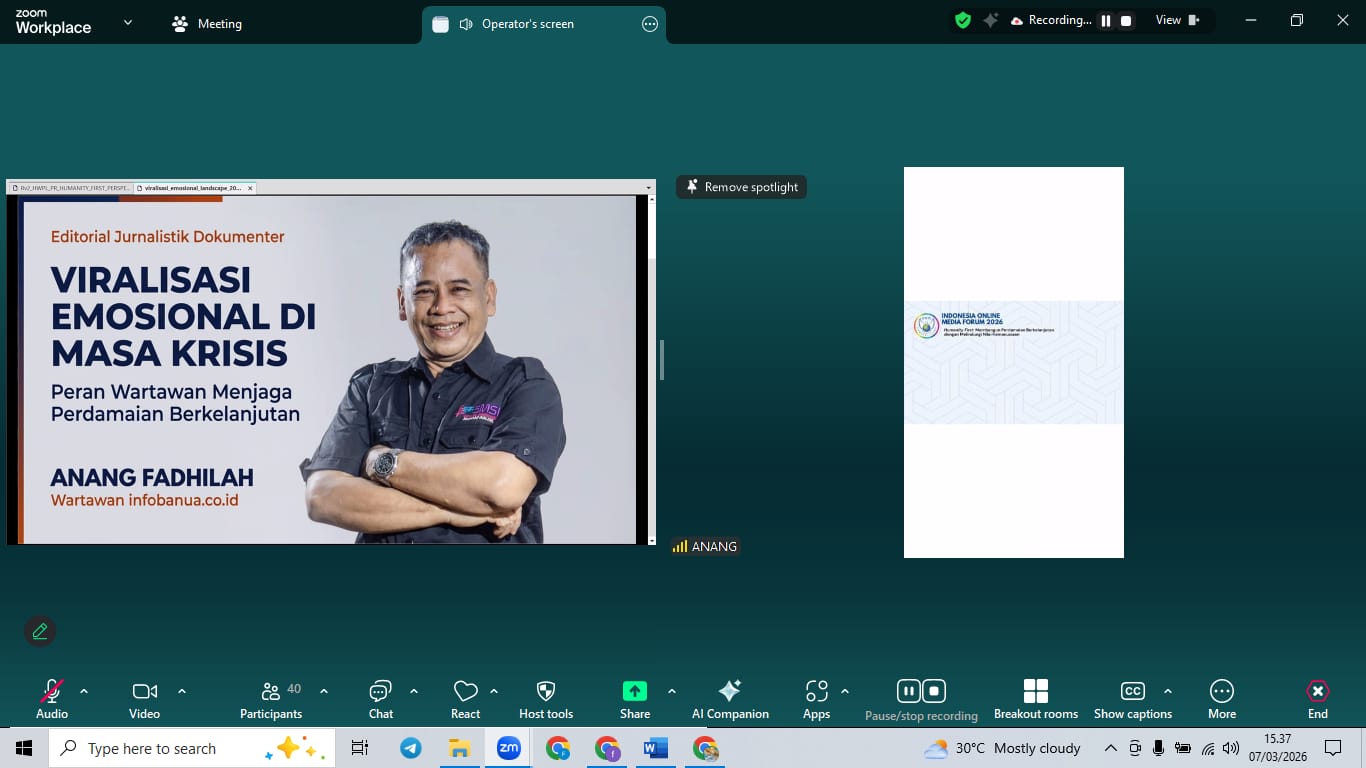This screenshot has width=1366, height=768.
Task: End the meeting
Action: click(1317, 691)
